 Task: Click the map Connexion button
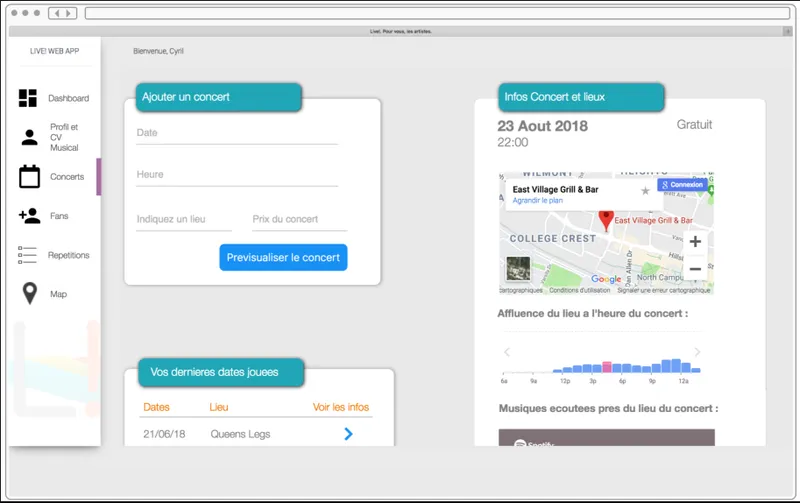click(682, 185)
